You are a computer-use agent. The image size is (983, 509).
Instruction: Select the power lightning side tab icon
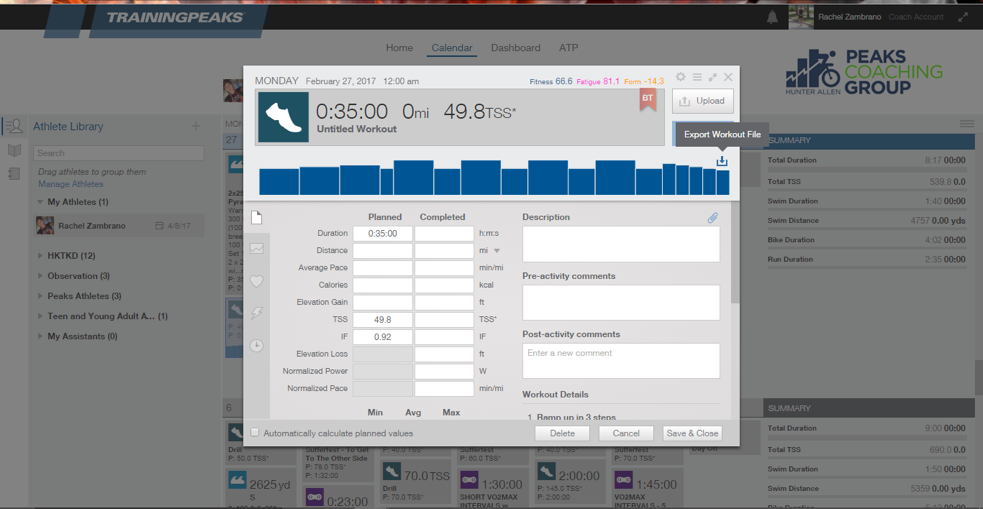(256, 313)
